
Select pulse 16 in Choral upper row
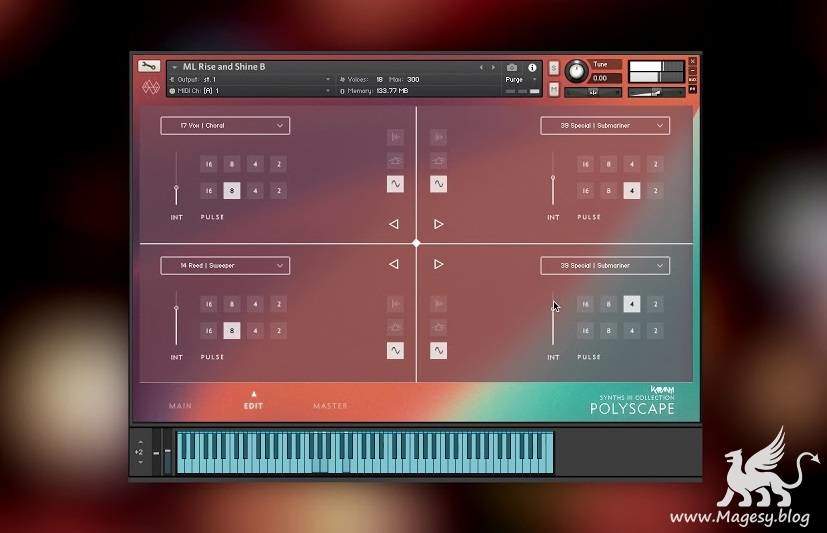pos(209,164)
